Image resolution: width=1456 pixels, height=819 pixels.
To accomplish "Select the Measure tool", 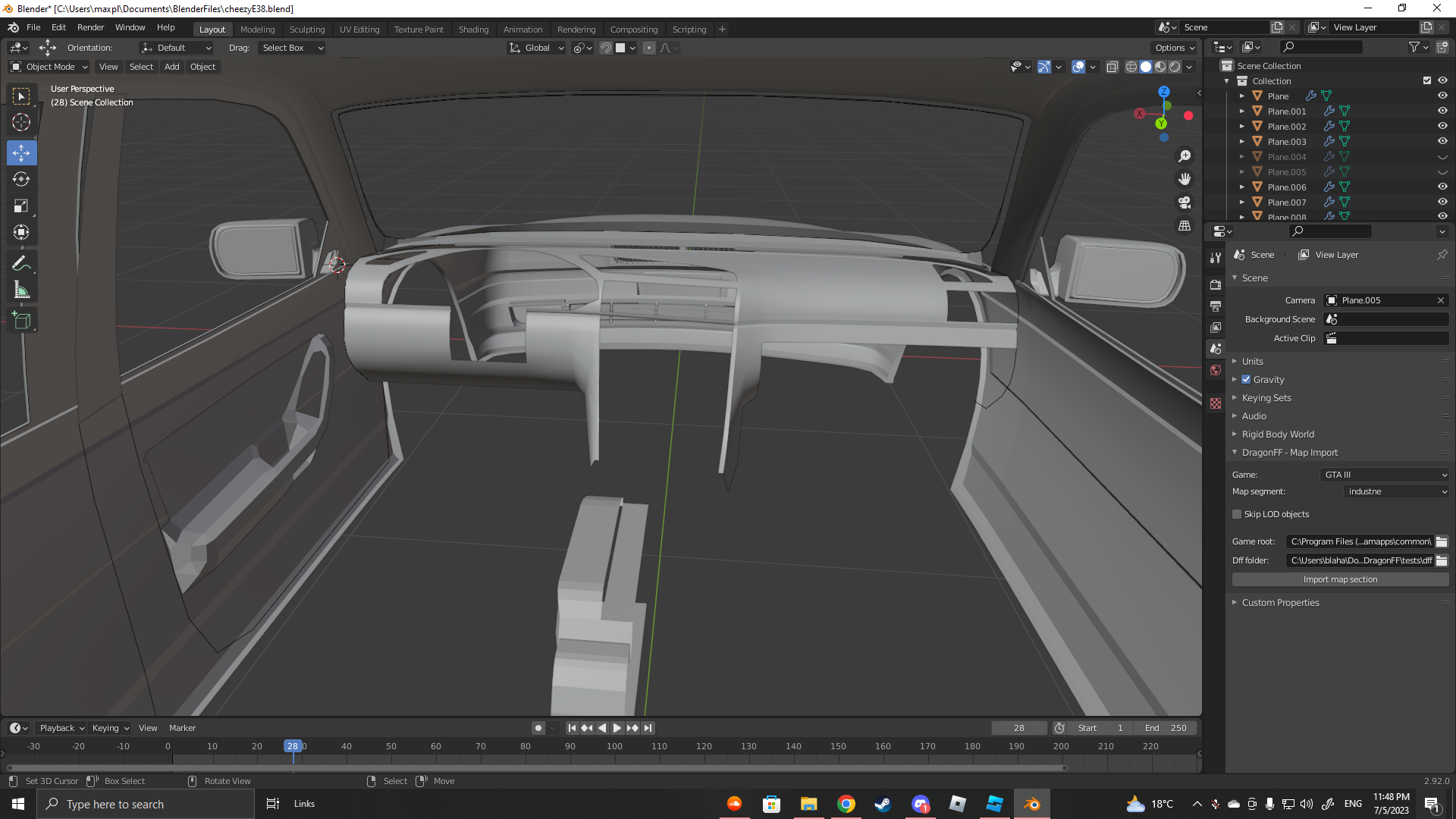I will 21,290.
